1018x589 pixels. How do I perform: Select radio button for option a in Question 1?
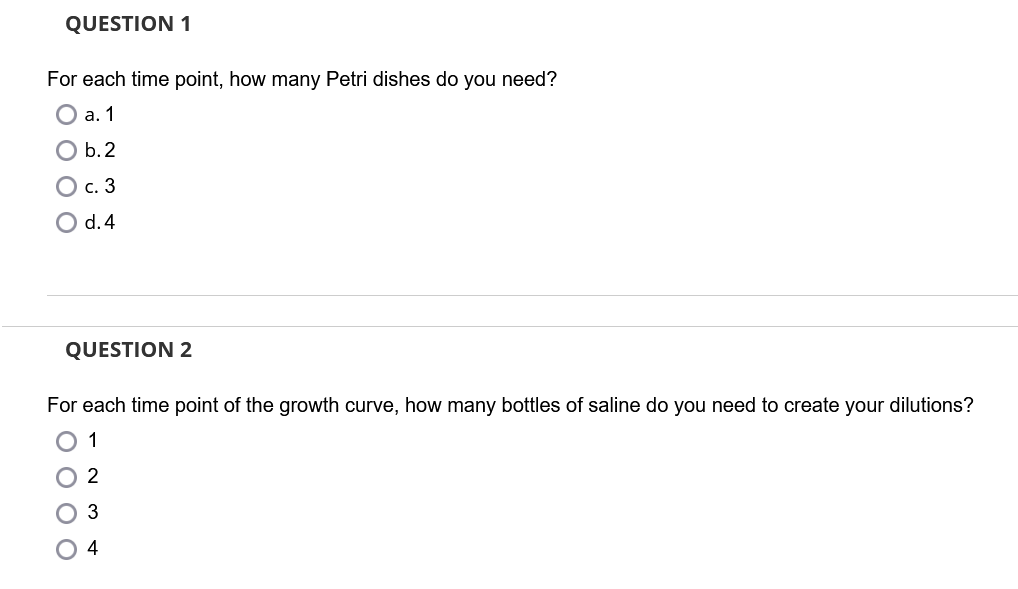click(66, 115)
